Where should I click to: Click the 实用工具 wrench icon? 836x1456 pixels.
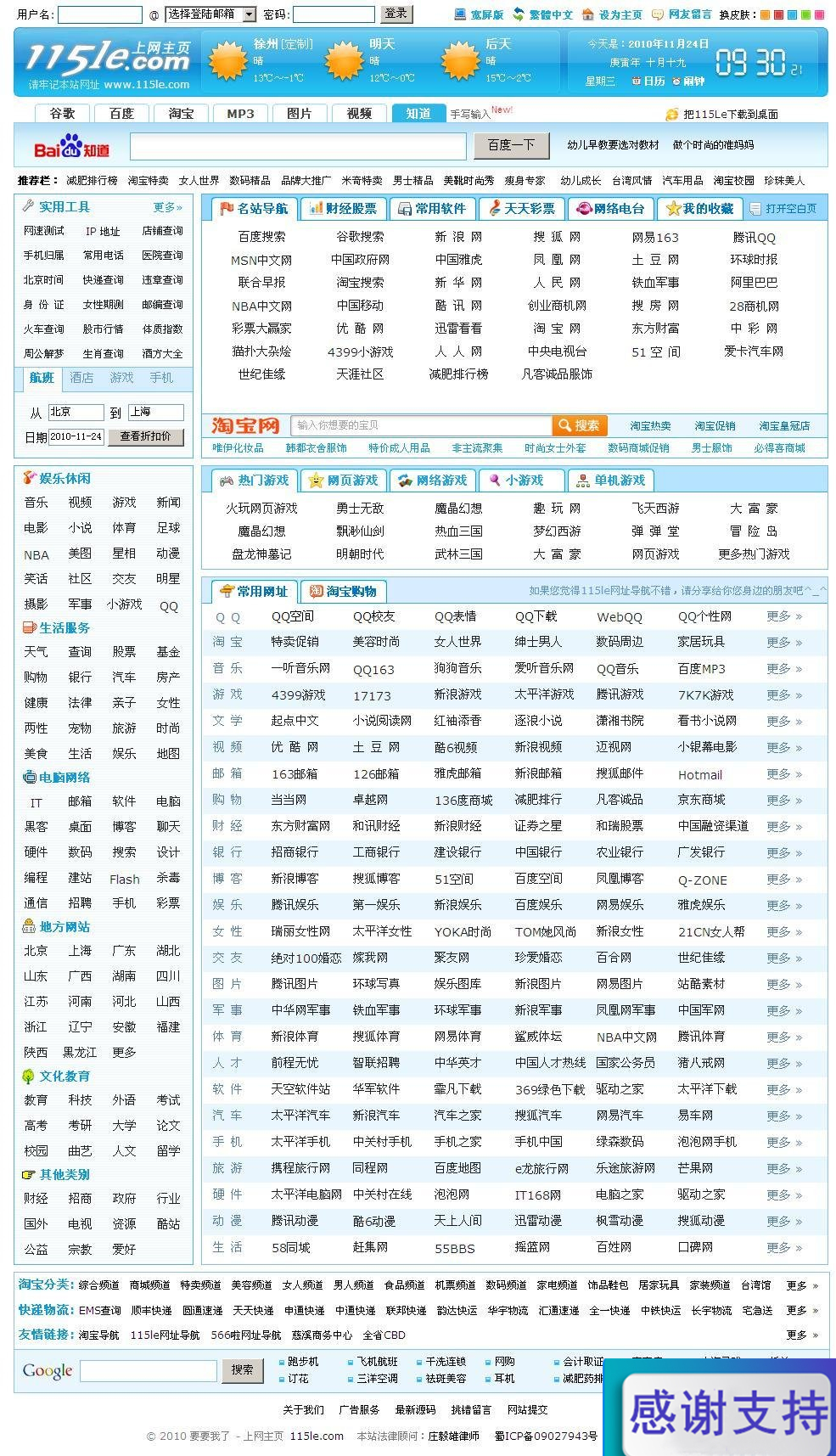click(28, 206)
